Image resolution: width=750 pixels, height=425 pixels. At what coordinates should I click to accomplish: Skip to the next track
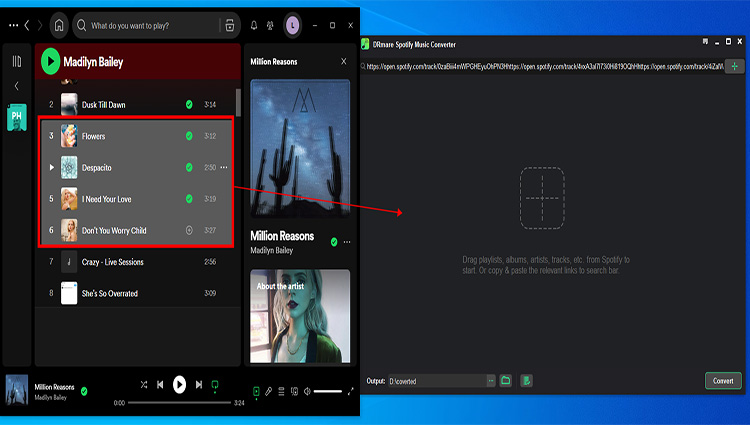[x=199, y=384]
